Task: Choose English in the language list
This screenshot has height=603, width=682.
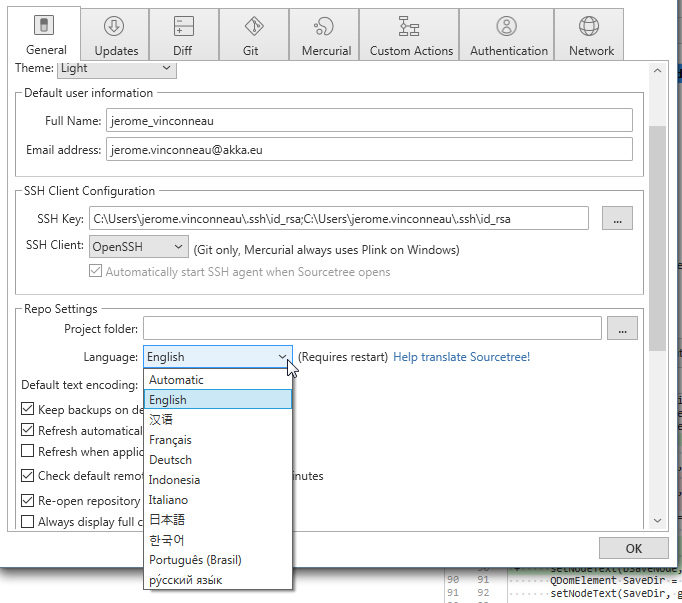Action: pos(217,399)
